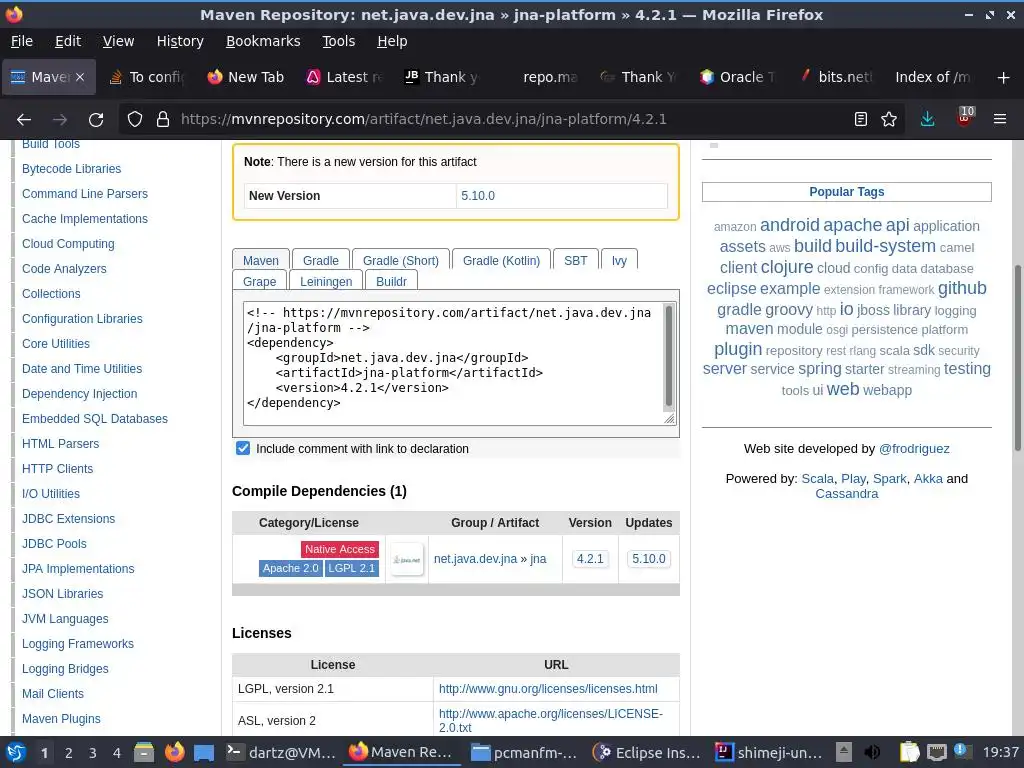Open the History menu
Viewport: 1024px width, 768px height.
click(180, 41)
